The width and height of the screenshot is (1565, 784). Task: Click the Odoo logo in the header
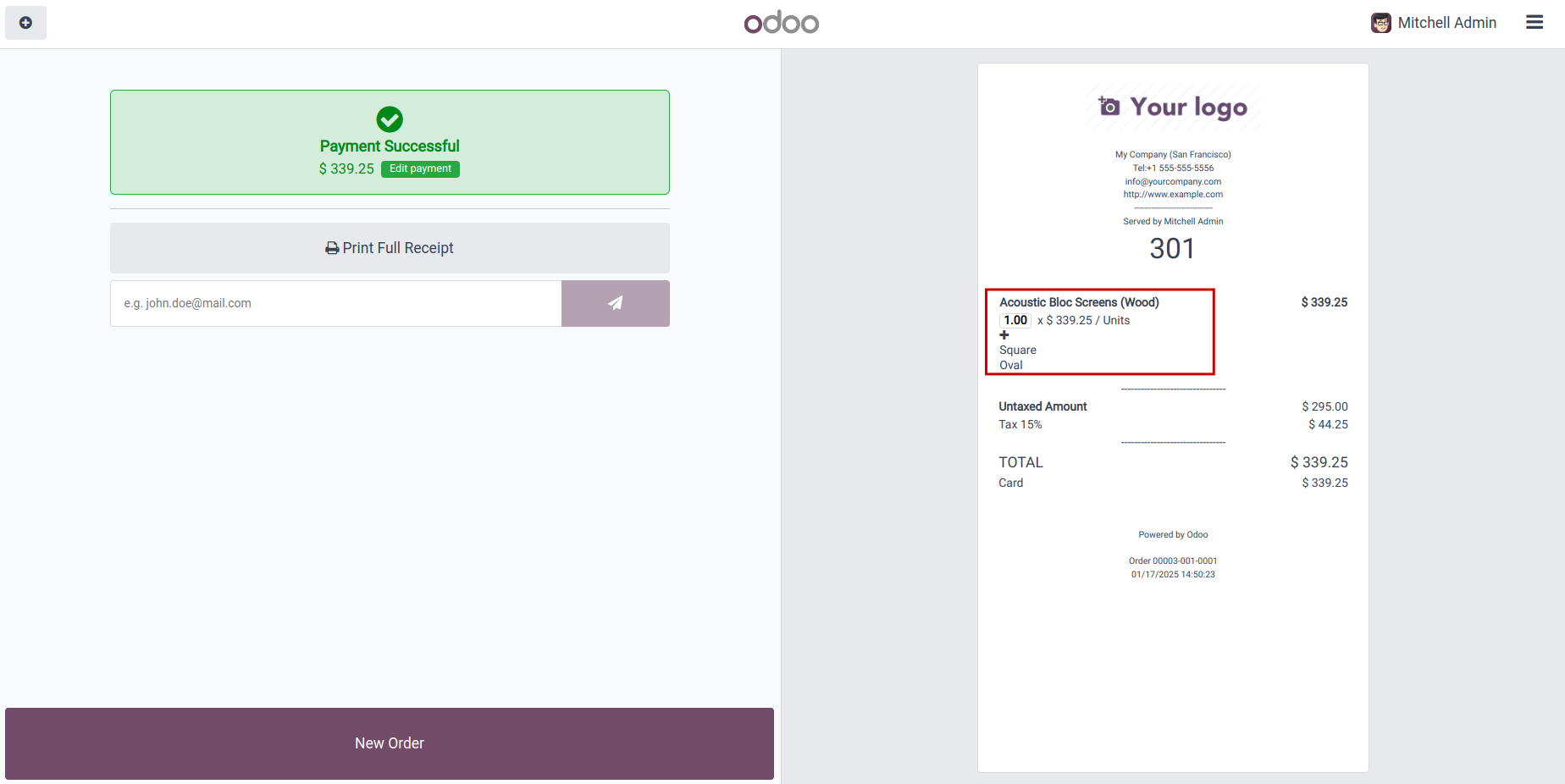tap(782, 23)
